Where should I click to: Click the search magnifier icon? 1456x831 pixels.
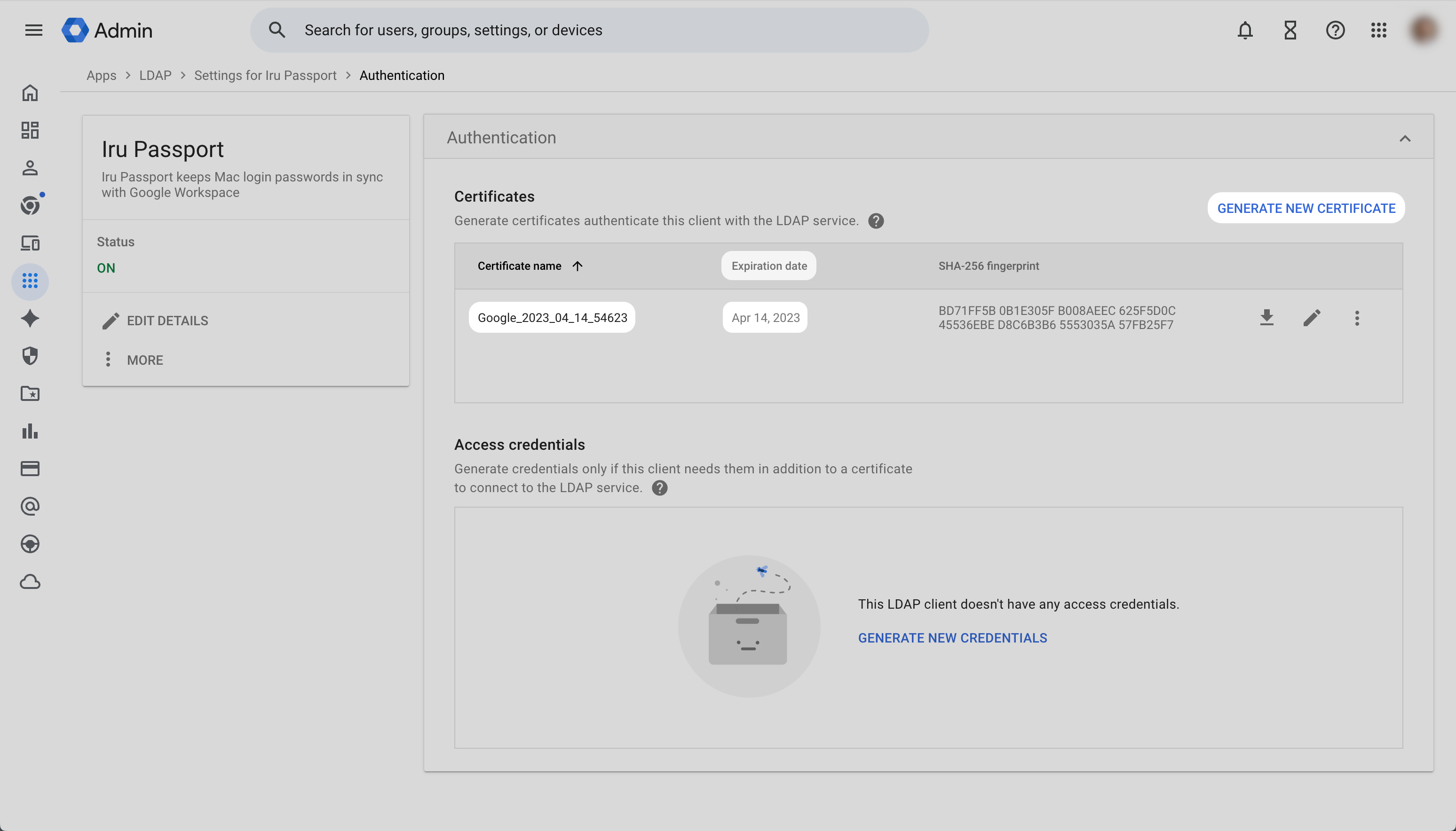[277, 30]
